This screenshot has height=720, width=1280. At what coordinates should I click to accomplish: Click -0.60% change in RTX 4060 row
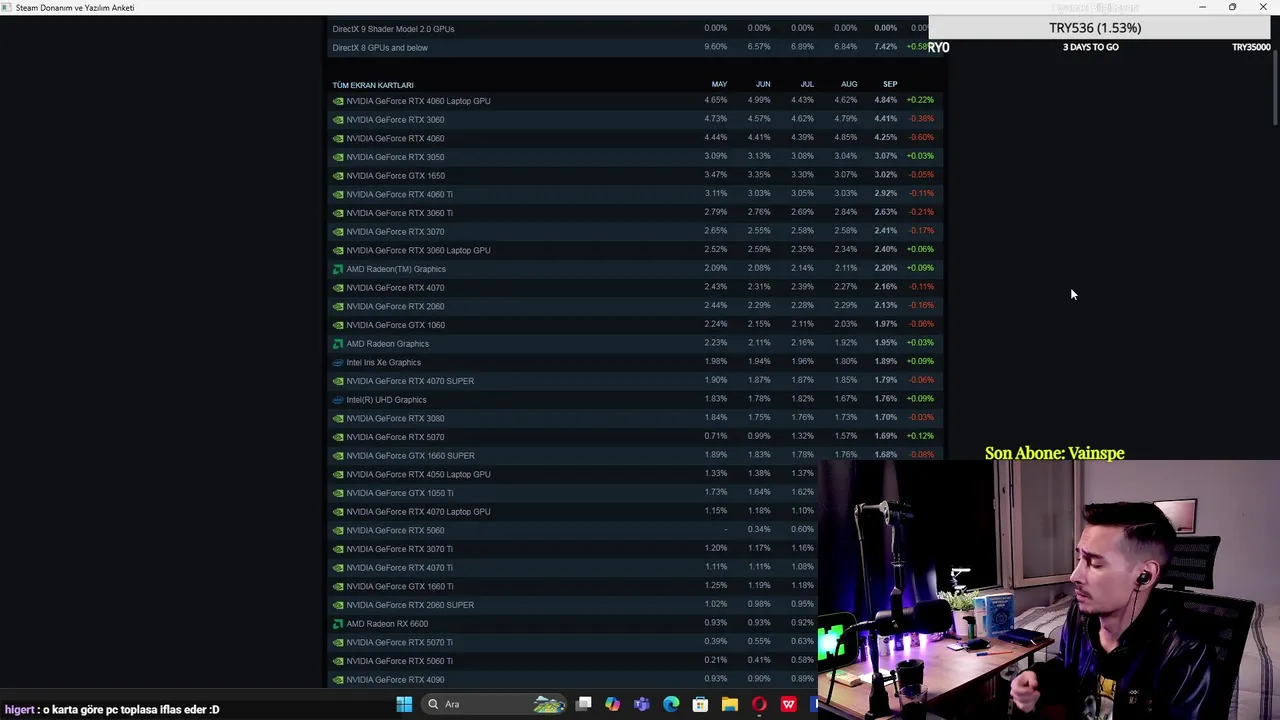click(x=920, y=138)
